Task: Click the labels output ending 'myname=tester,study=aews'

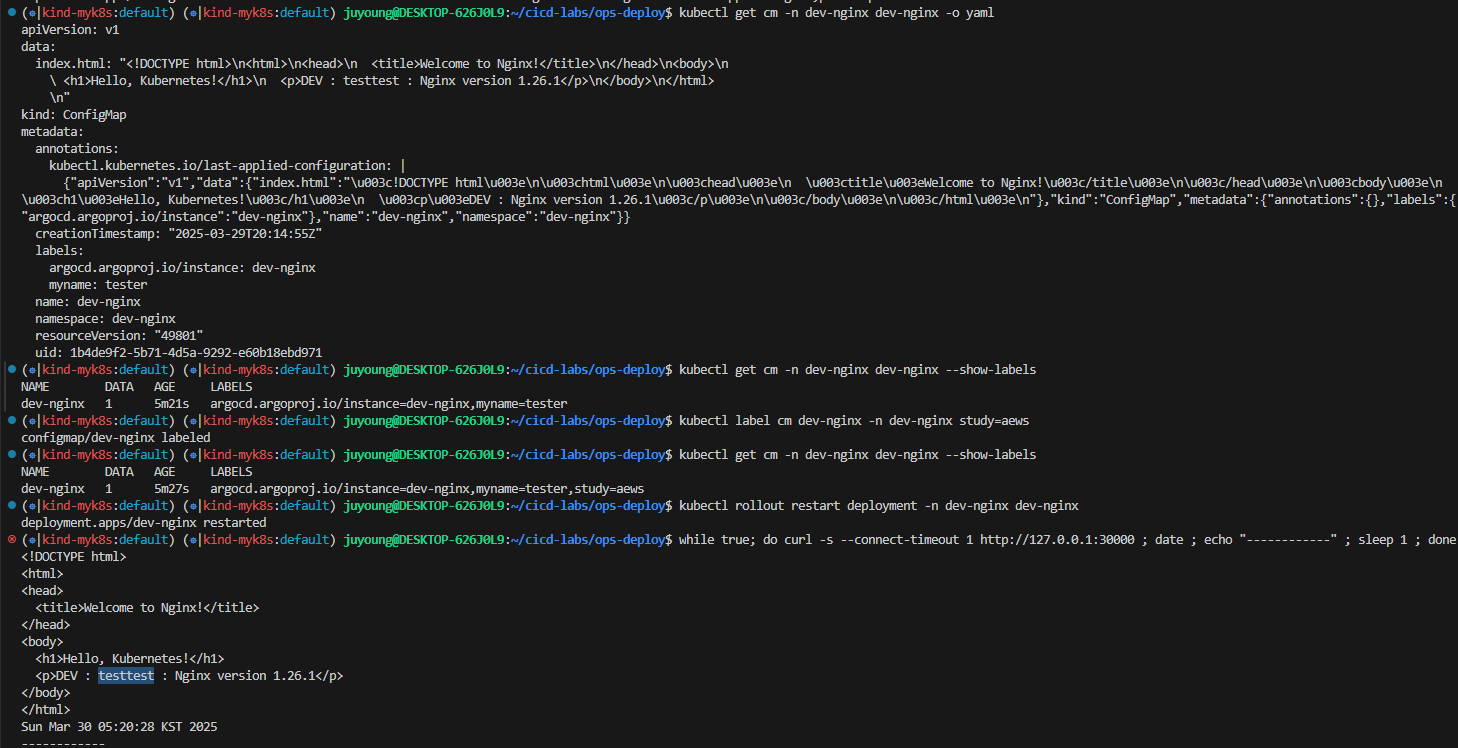Action: 427,489
